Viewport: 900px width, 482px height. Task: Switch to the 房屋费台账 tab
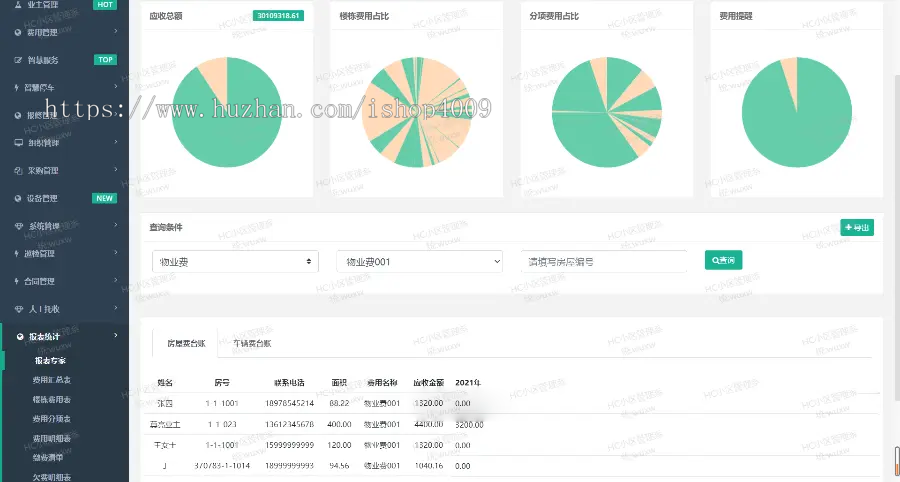pos(185,344)
